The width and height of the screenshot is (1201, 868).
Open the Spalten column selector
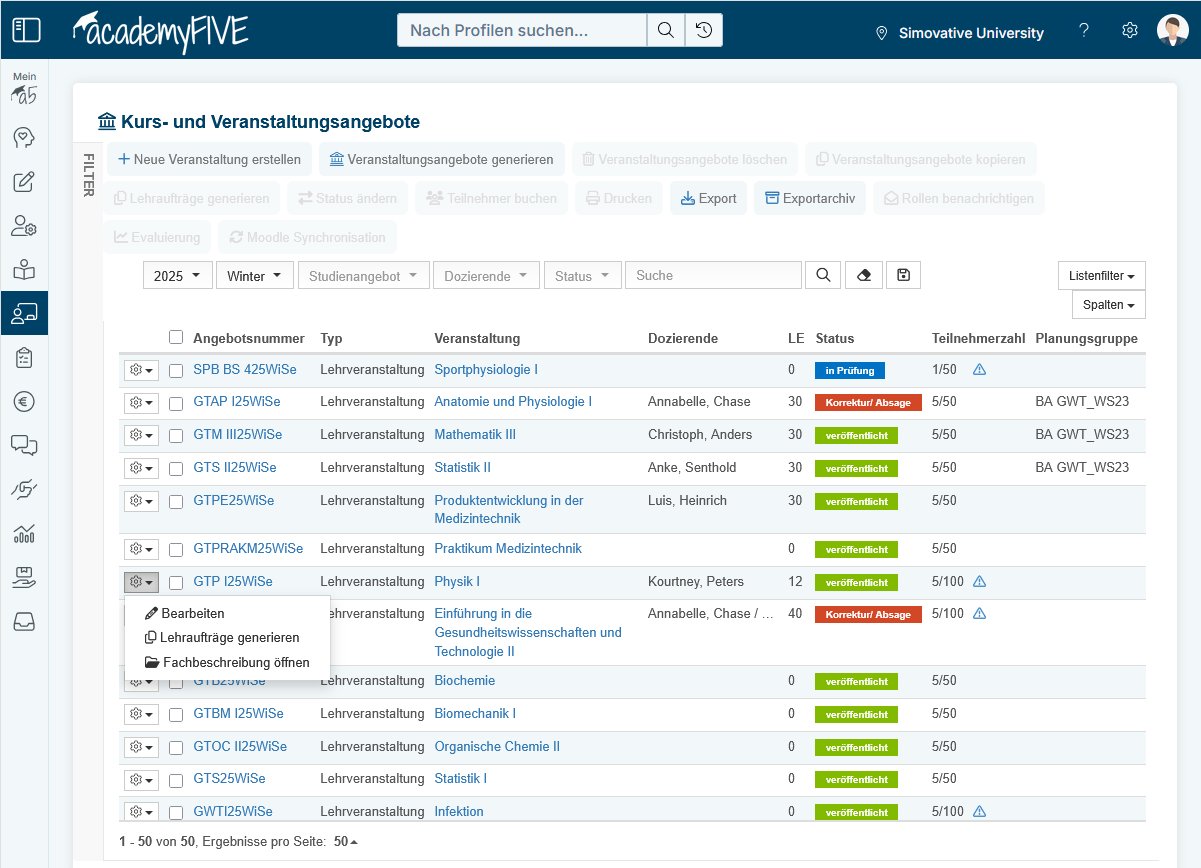point(1108,305)
